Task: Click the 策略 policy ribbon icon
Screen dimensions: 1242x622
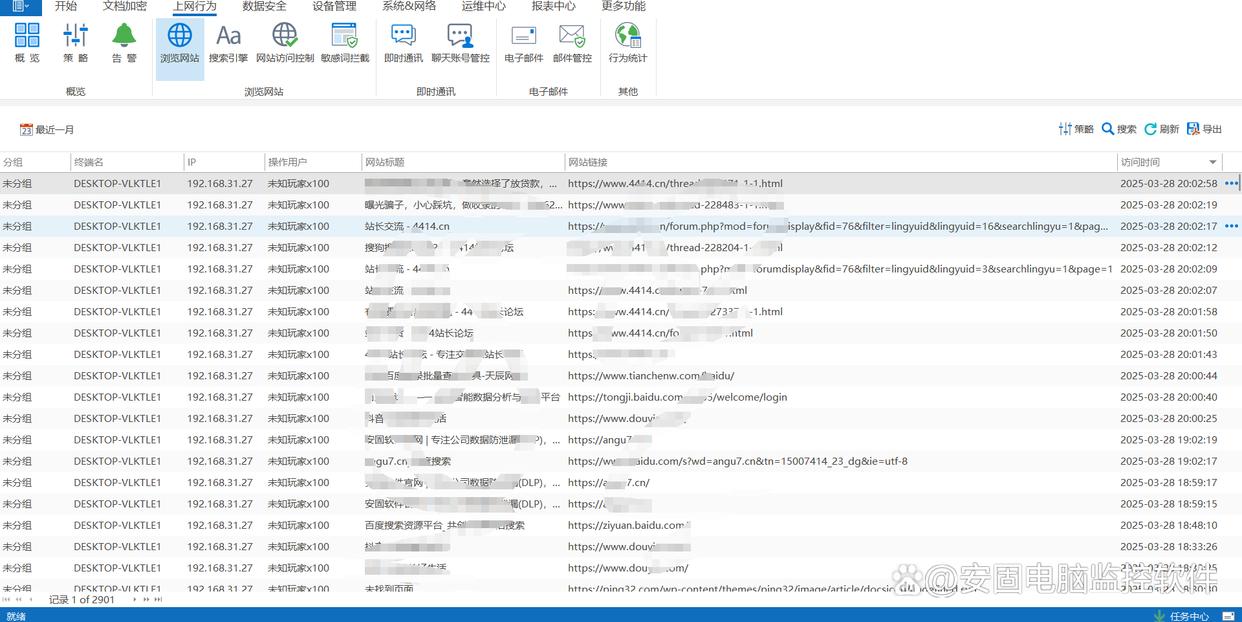Action: tap(76, 42)
